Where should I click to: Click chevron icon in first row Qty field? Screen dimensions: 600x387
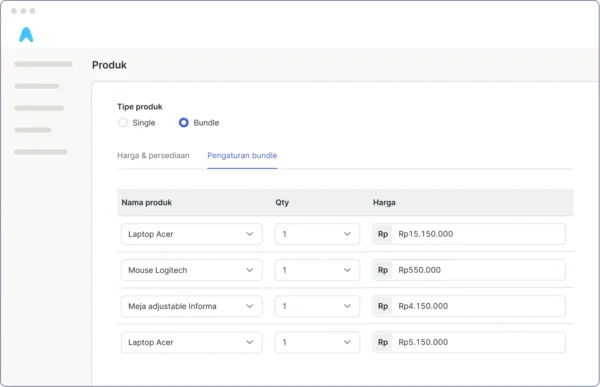click(347, 234)
